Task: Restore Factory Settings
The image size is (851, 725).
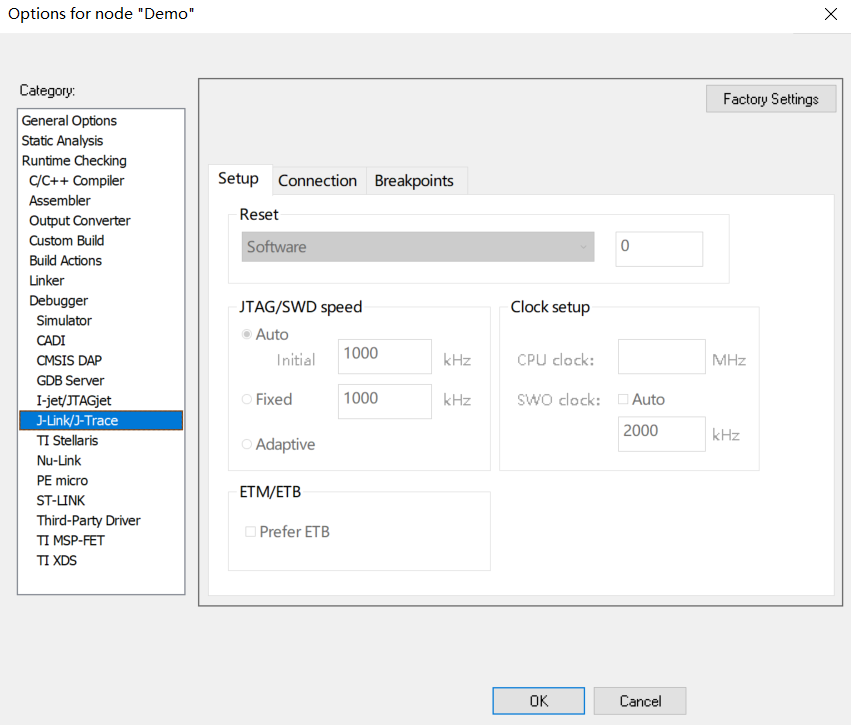Action: pyautogui.click(x=771, y=99)
